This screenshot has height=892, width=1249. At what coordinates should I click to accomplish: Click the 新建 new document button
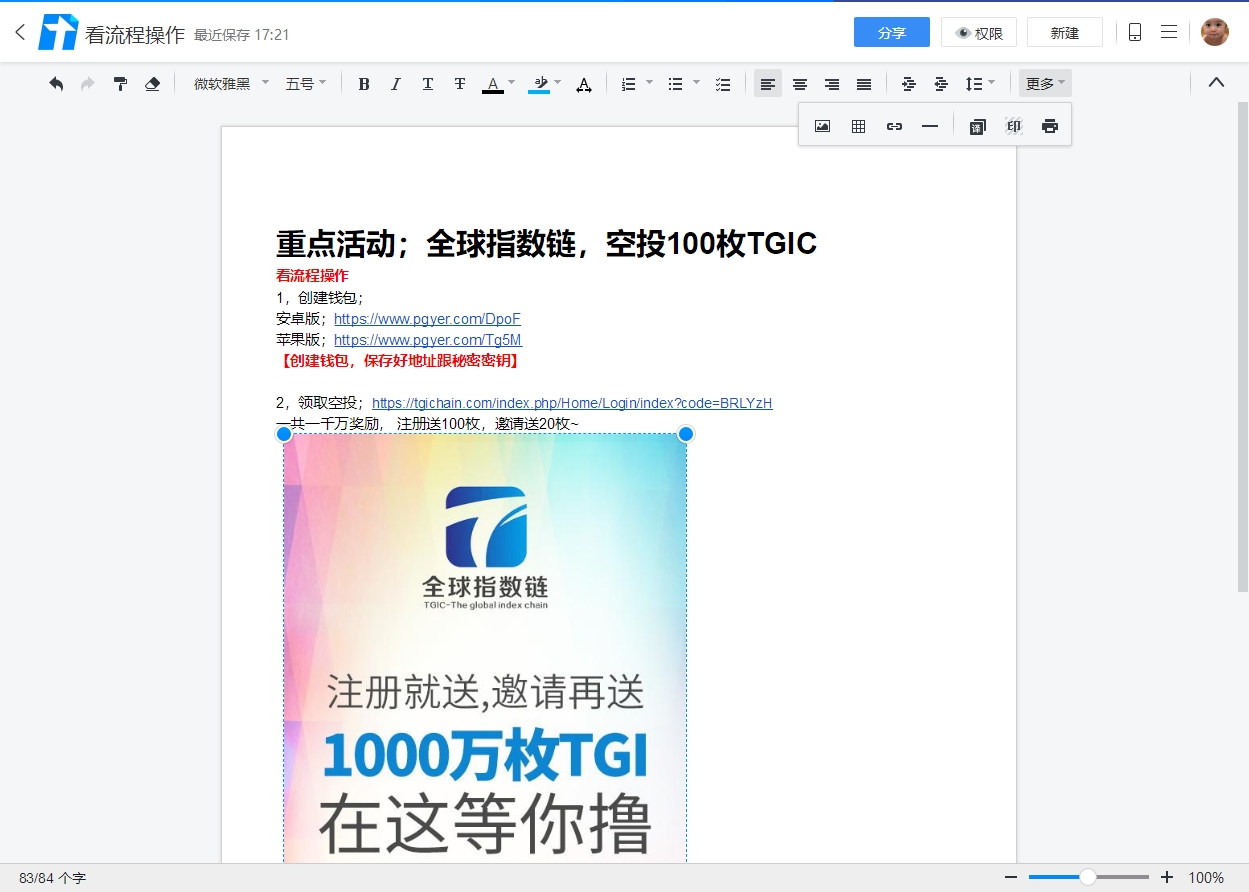click(x=1065, y=32)
